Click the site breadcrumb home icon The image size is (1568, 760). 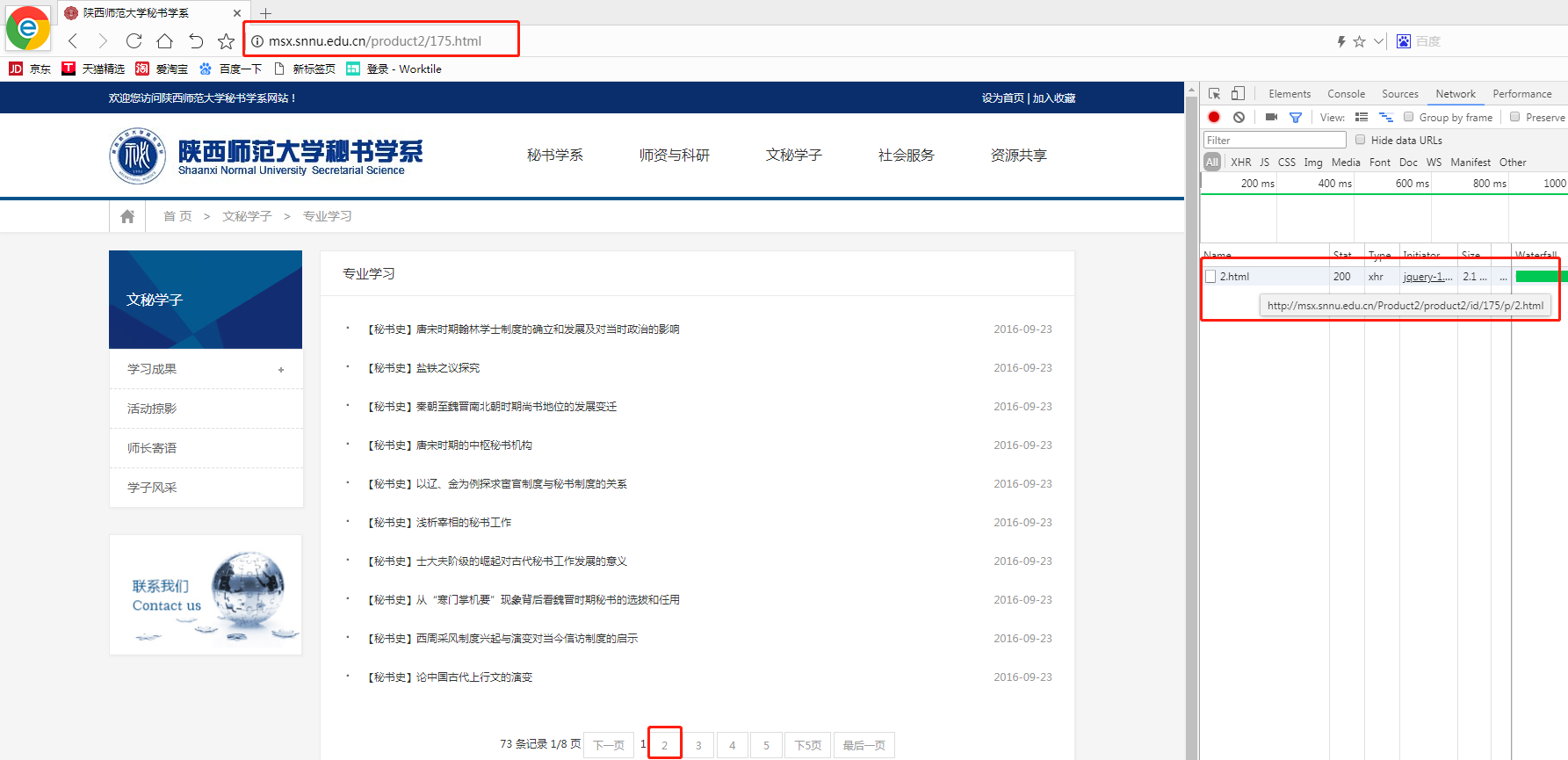click(127, 216)
